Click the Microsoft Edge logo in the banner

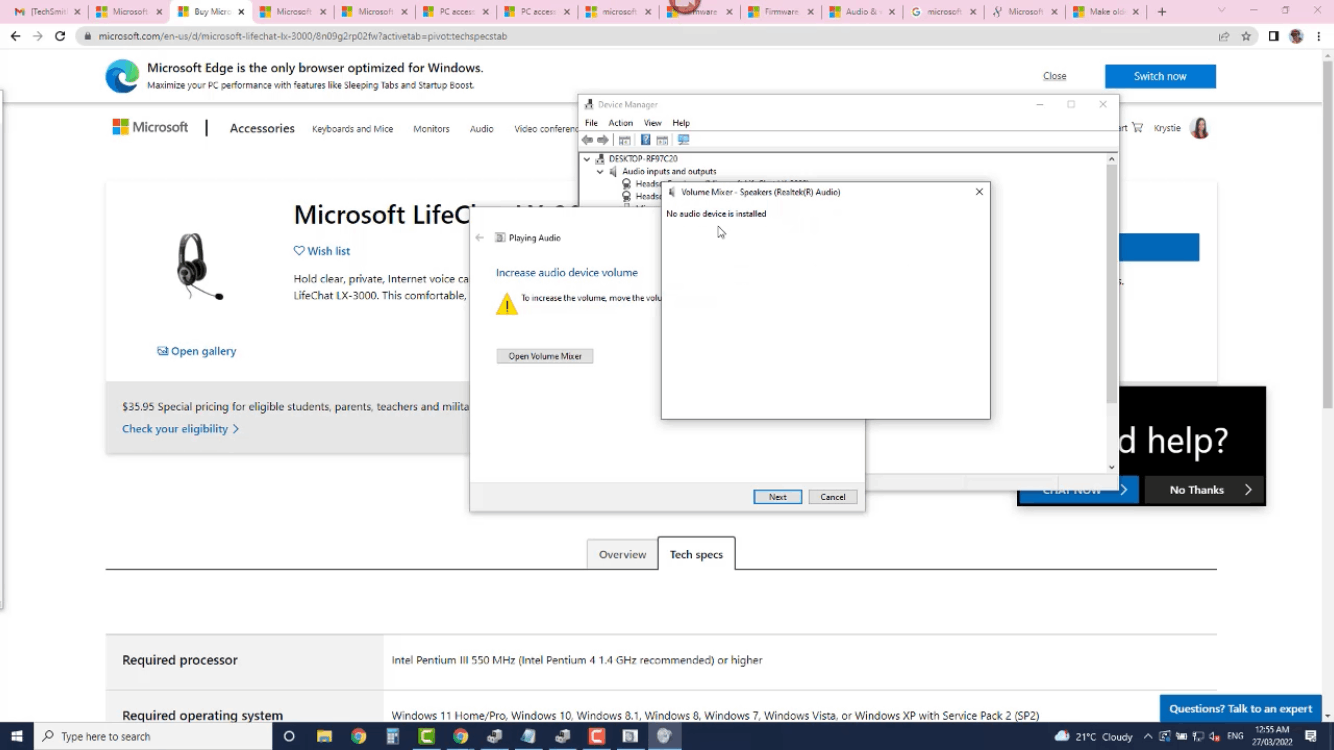(123, 76)
